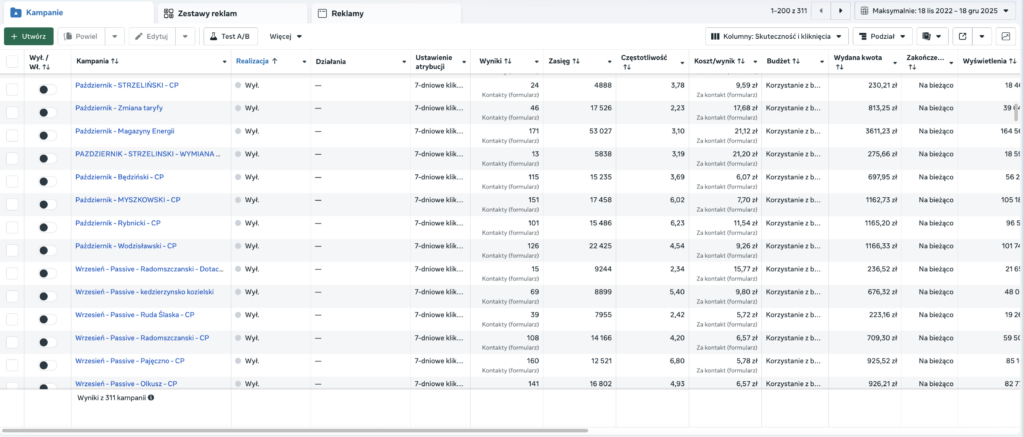Select checkbox for Październik - Magazyny Energii
1024x437 pixels.
(x=12, y=135)
